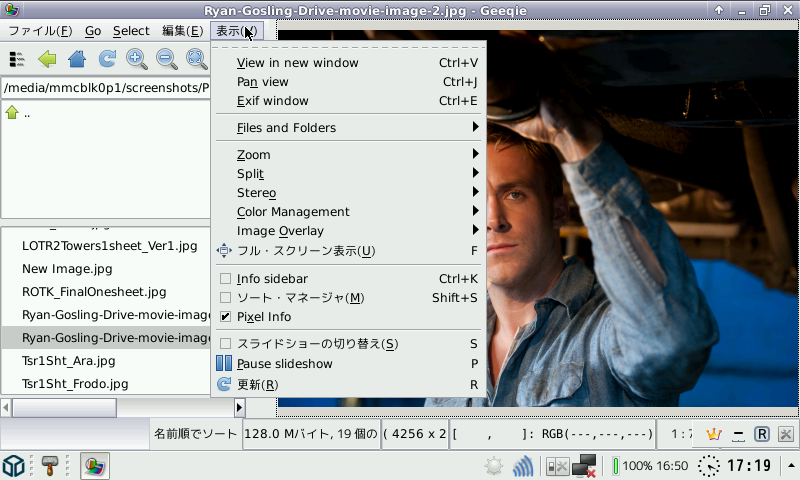Expand the Split submenu
Viewport: 800px width, 480px height.
(348, 173)
